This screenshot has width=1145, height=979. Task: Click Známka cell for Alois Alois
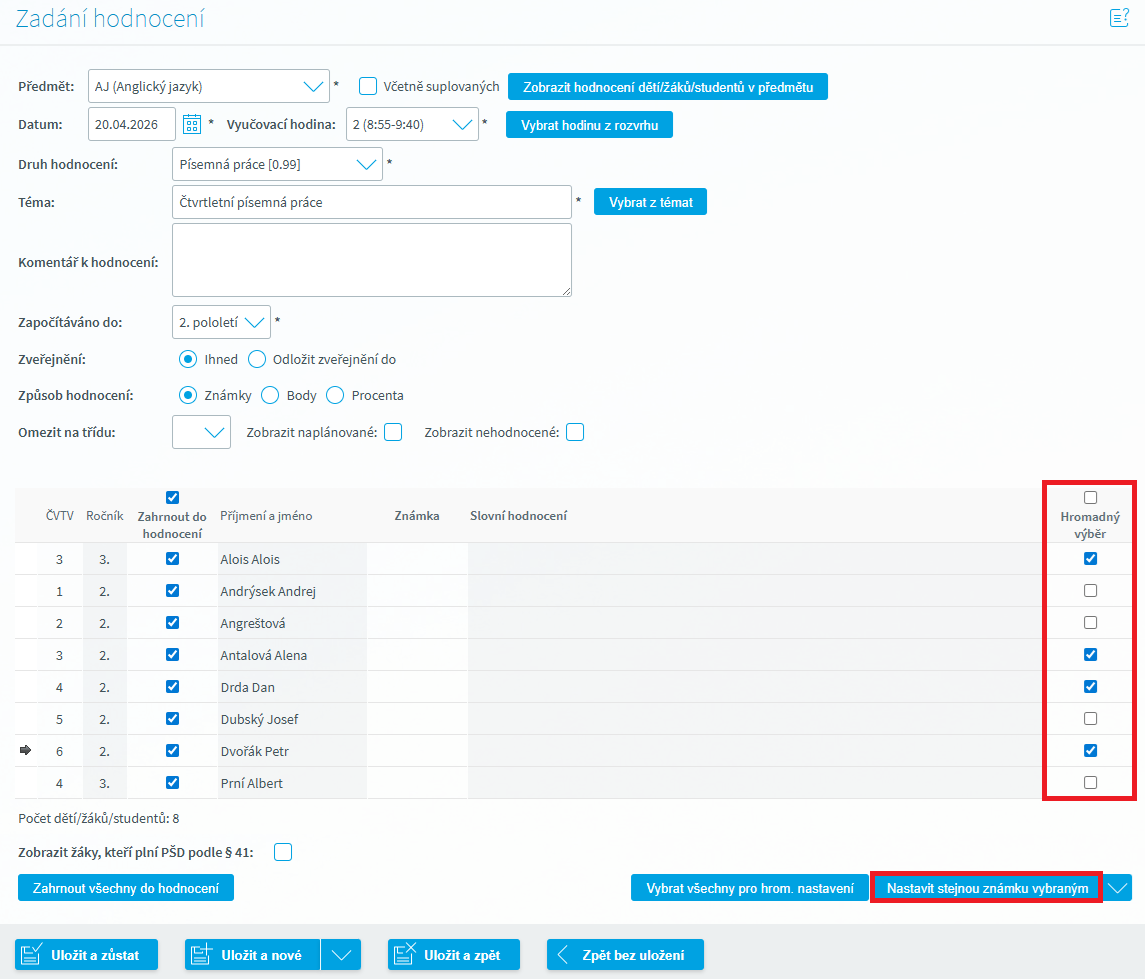417,559
